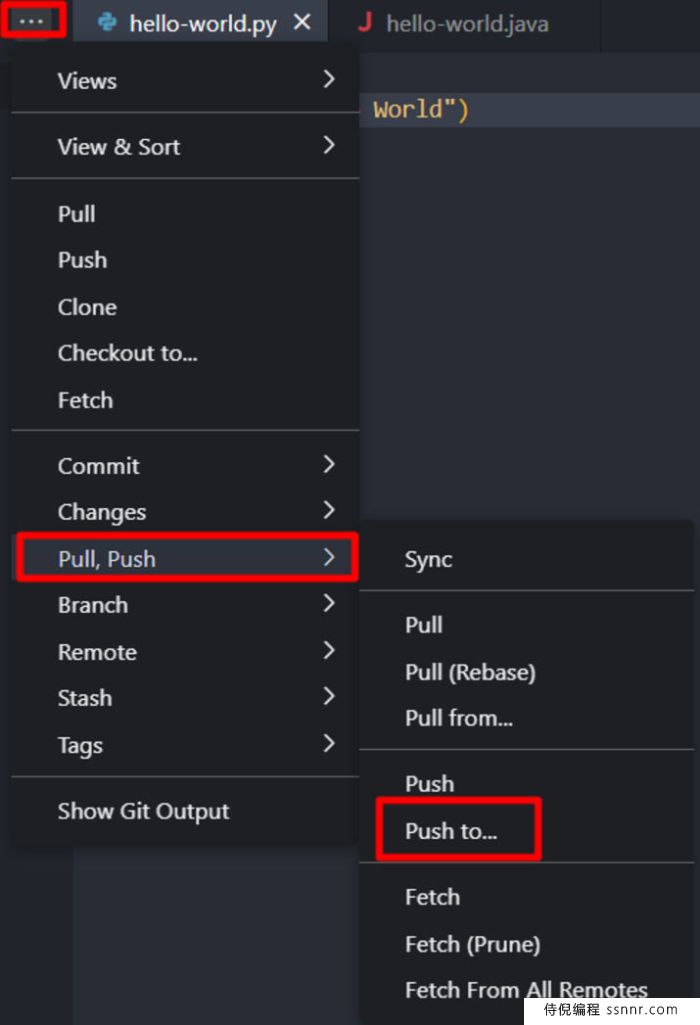Select Pull (Rebase) option
The height and width of the screenshot is (1025, 700).
coord(526,671)
